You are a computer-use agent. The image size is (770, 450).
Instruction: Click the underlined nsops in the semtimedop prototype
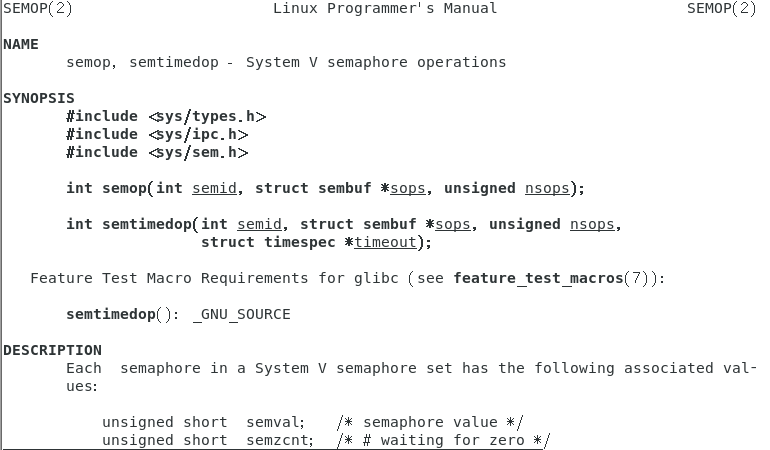pyautogui.click(x=592, y=224)
